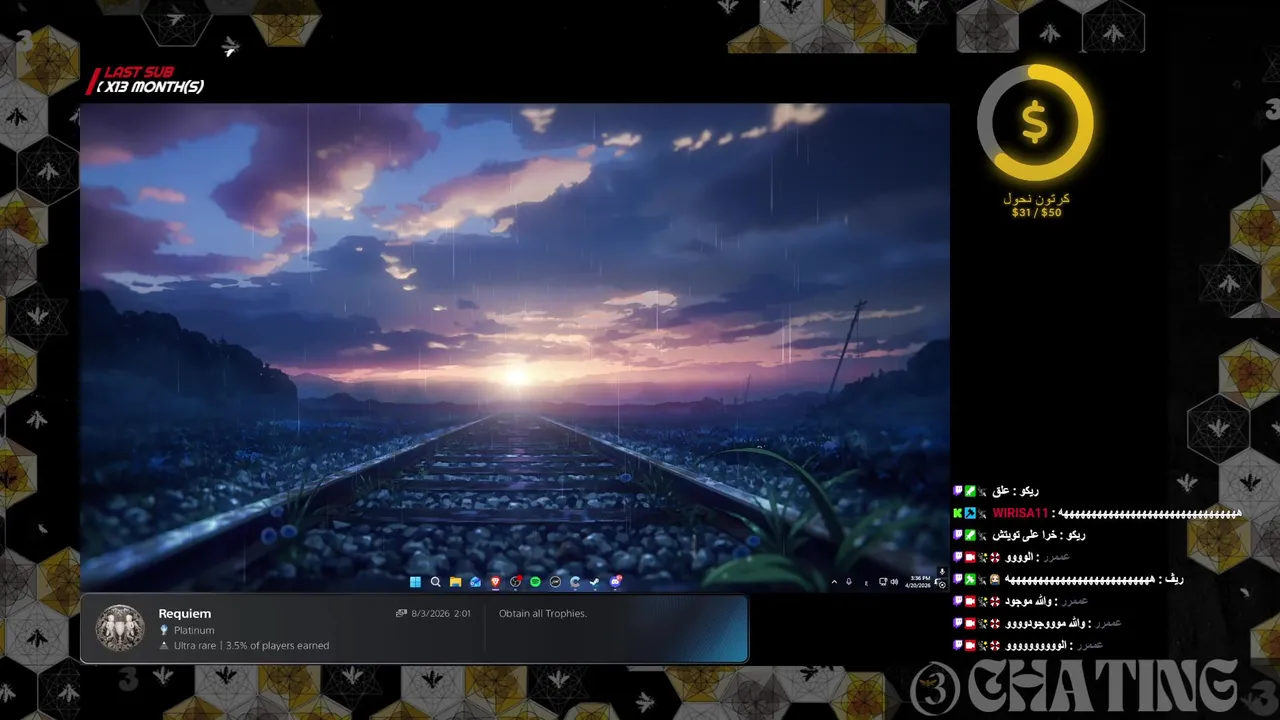The image size is (1280, 720).
Task: Click the Requiem trophy medallion image
Action: click(120, 628)
